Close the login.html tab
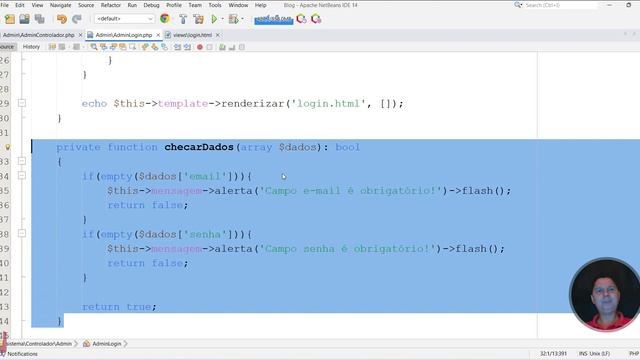The height and width of the screenshot is (360, 640). pyautogui.click(x=218, y=35)
